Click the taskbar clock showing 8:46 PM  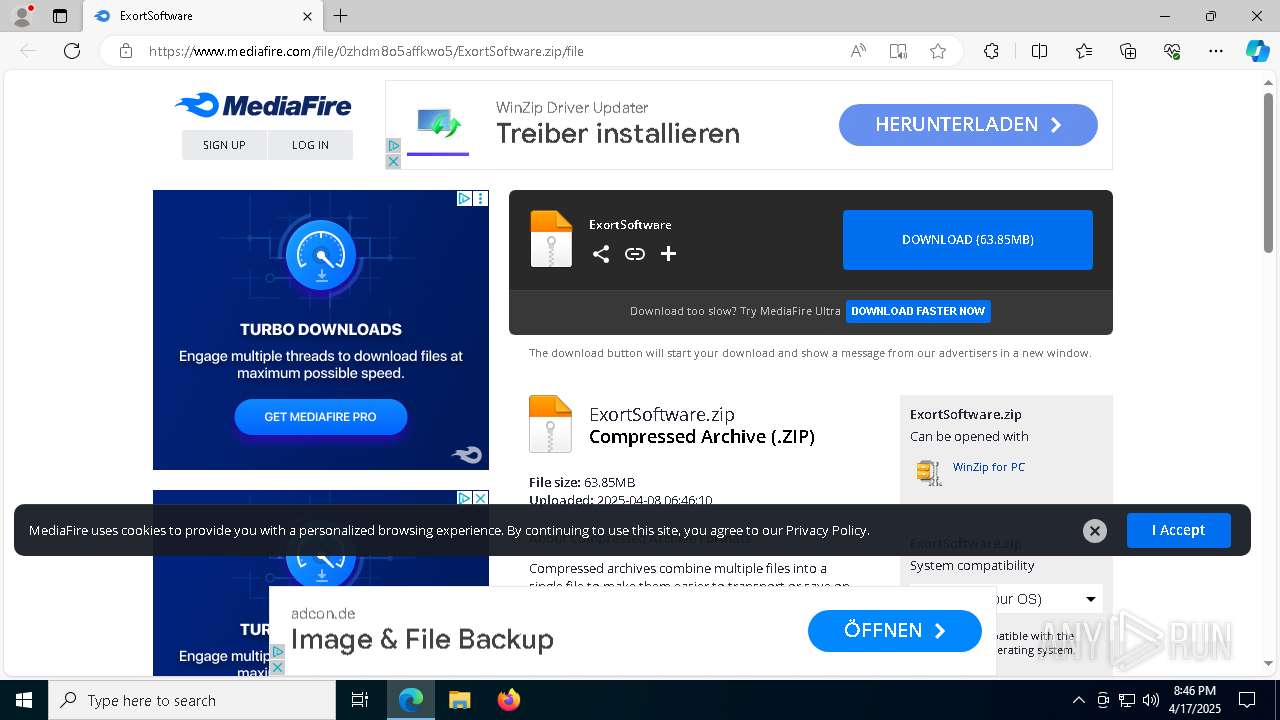tap(1194, 700)
